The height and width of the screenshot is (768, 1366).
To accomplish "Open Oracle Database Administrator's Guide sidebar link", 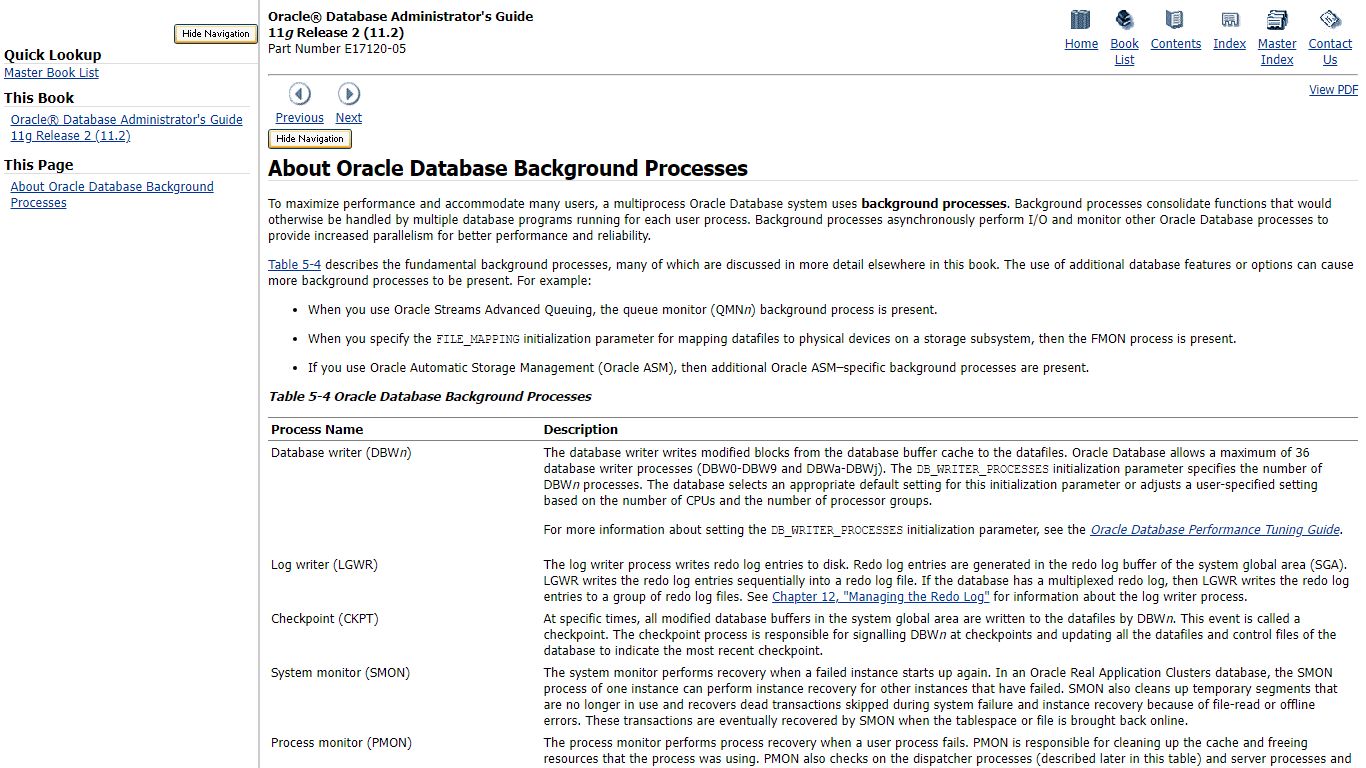I will [x=126, y=128].
